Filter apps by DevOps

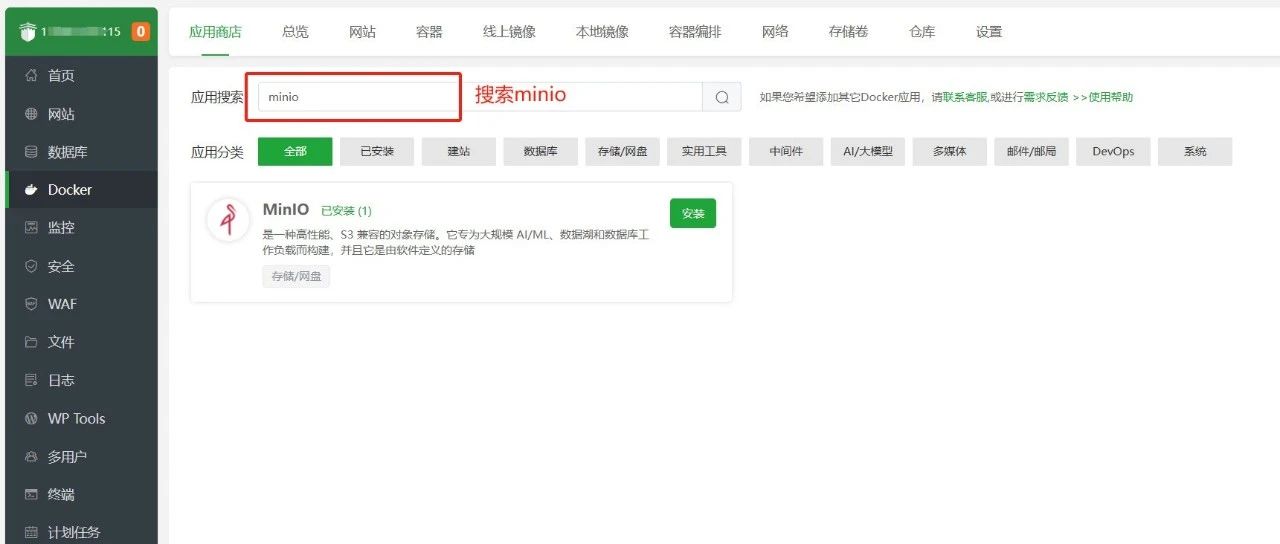(x=1114, y=151)
